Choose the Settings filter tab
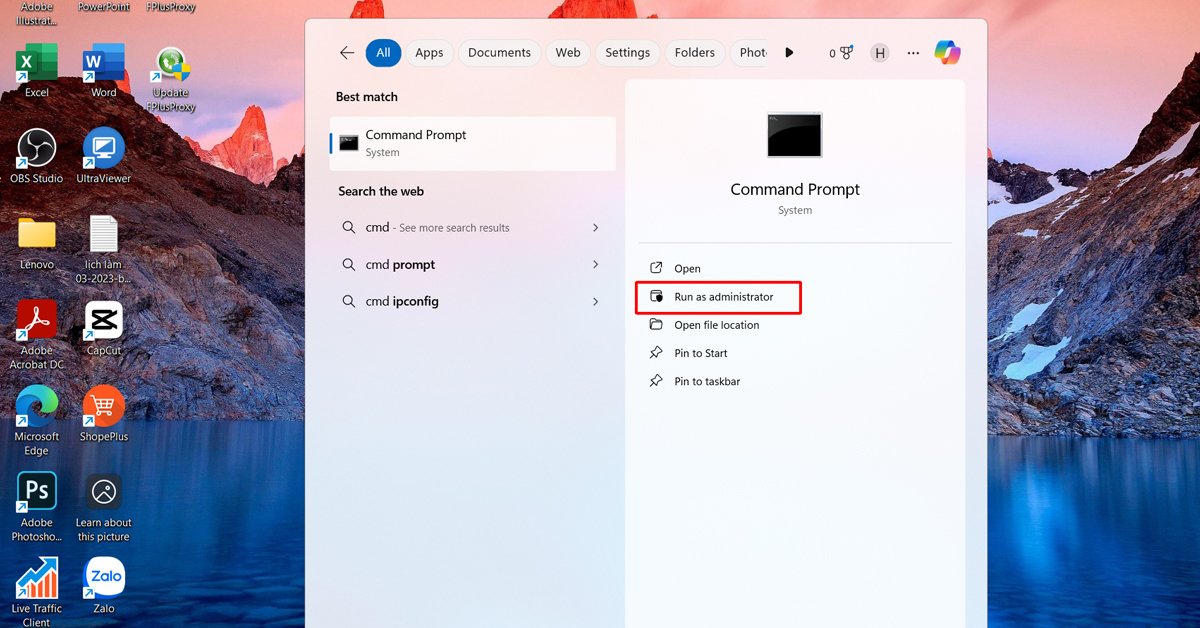The width and height of the screenshot is (1200, 628). click(627, 53)
